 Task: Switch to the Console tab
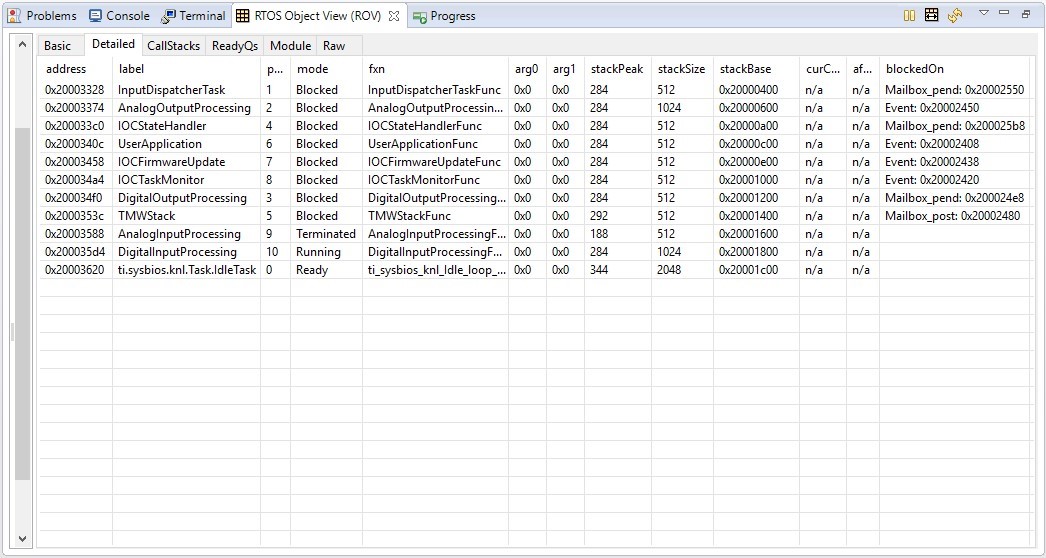(119, 15)
